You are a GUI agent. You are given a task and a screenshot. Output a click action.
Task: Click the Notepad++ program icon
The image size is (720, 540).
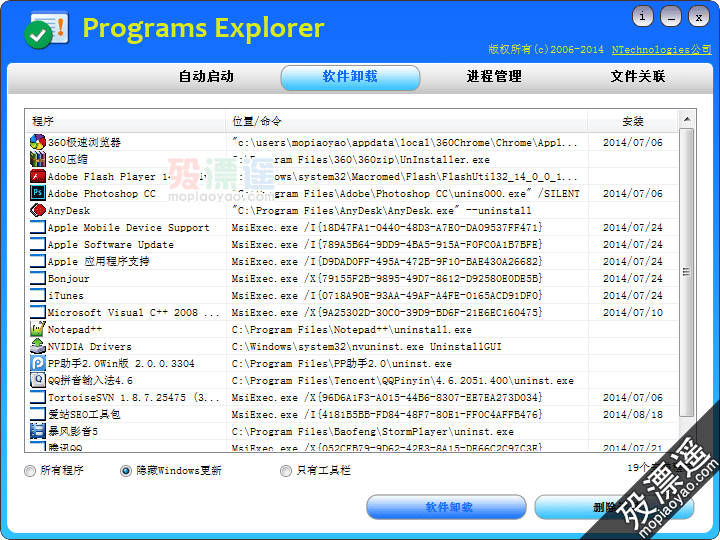(x=38, y=329)
